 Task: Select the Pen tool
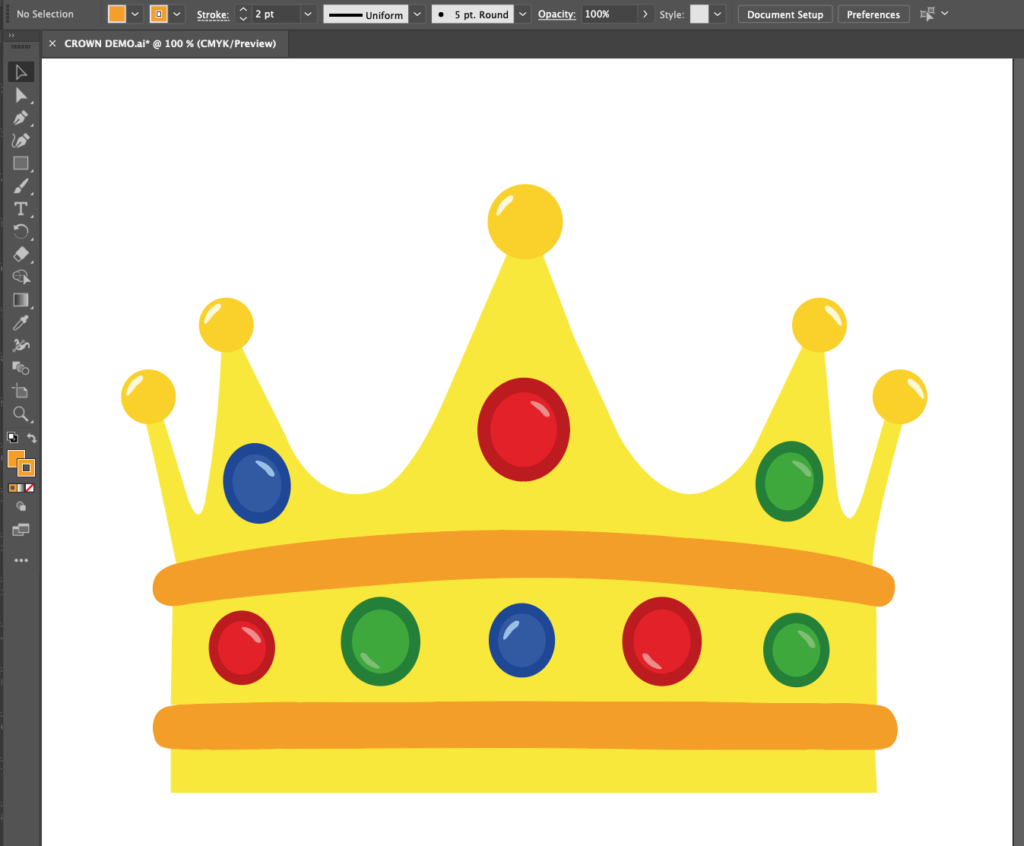pyautogui.click(x=20, y=118)
